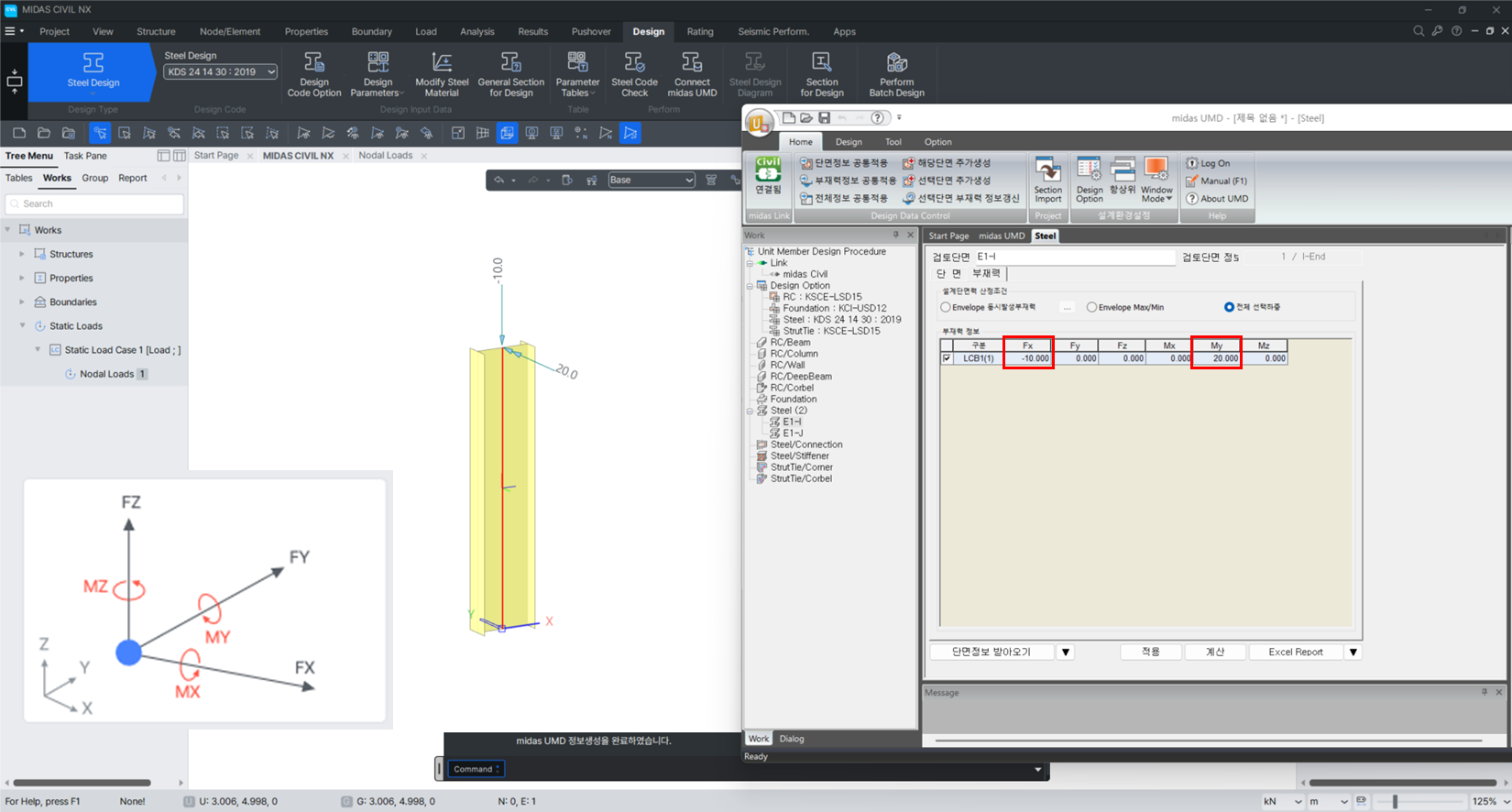Adjust the zoom slider in status bar
This screenshot has width=1512, height=812.
(1395, 801)
